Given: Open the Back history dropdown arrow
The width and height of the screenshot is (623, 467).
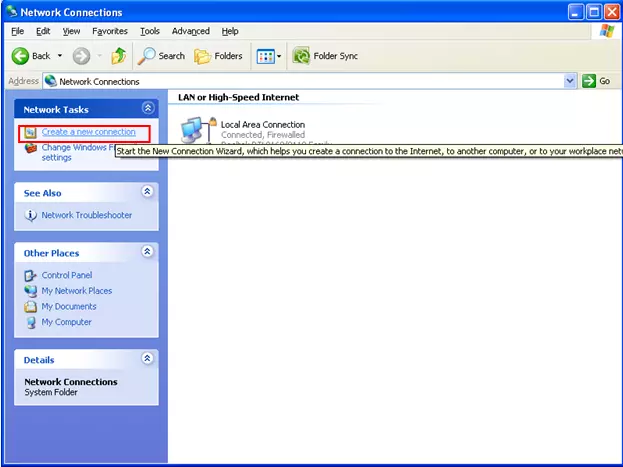Looking at the screenshot, I should 60,56.
